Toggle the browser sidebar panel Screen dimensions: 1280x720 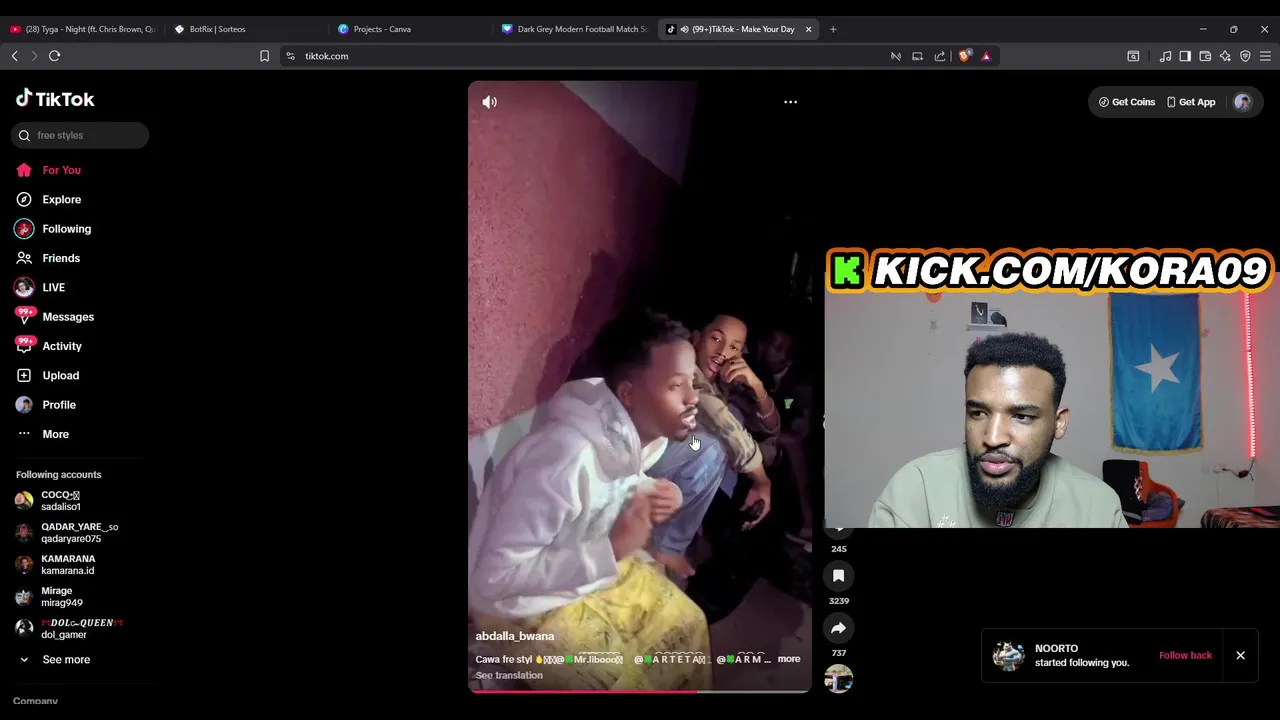1185,56
